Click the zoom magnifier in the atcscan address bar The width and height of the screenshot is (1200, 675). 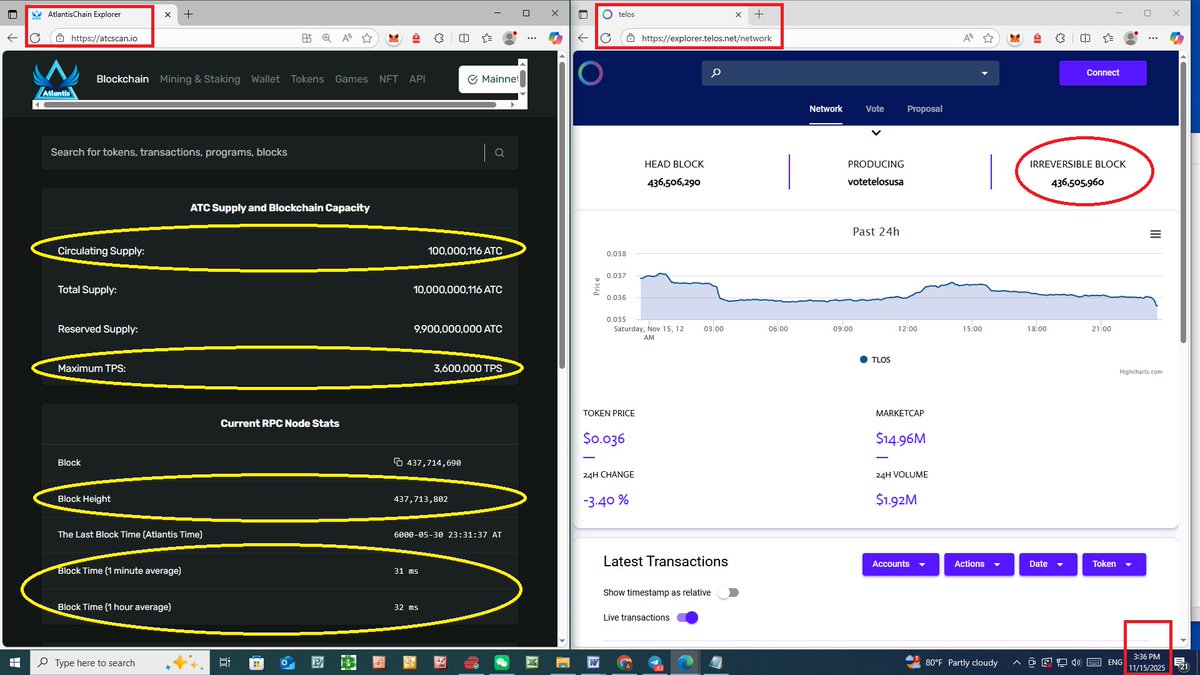(x=327, y=38)
